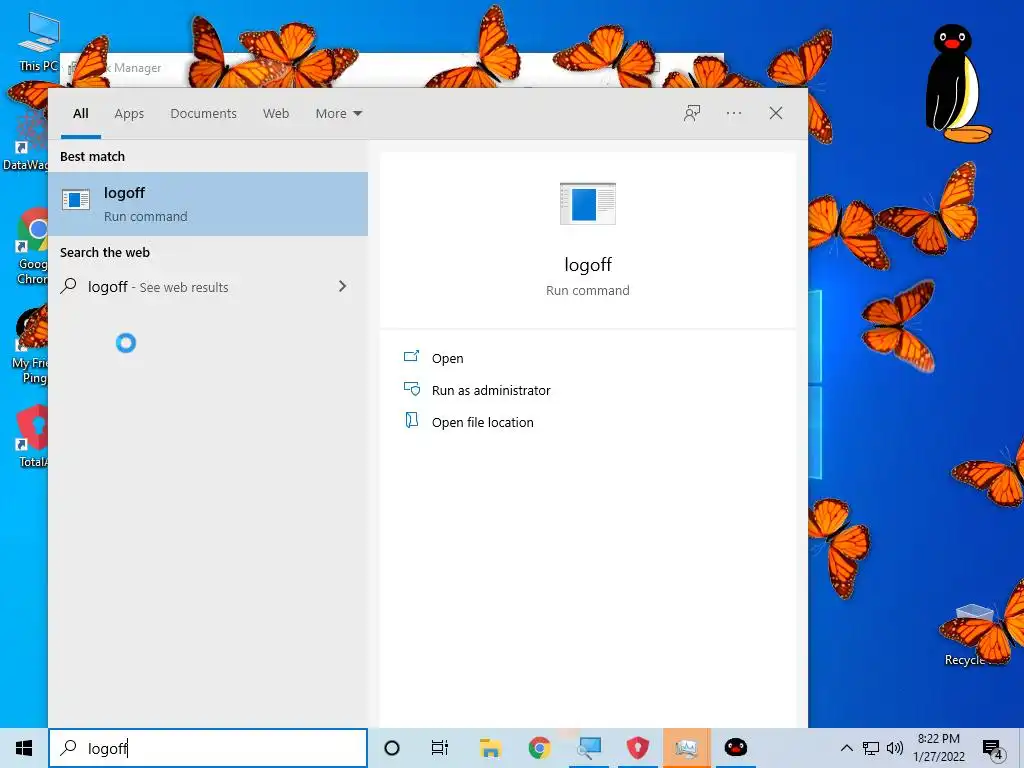Viewport: 1024px width, 768px height.
Task: Switch to the All search tab
Action: (81, 114)
